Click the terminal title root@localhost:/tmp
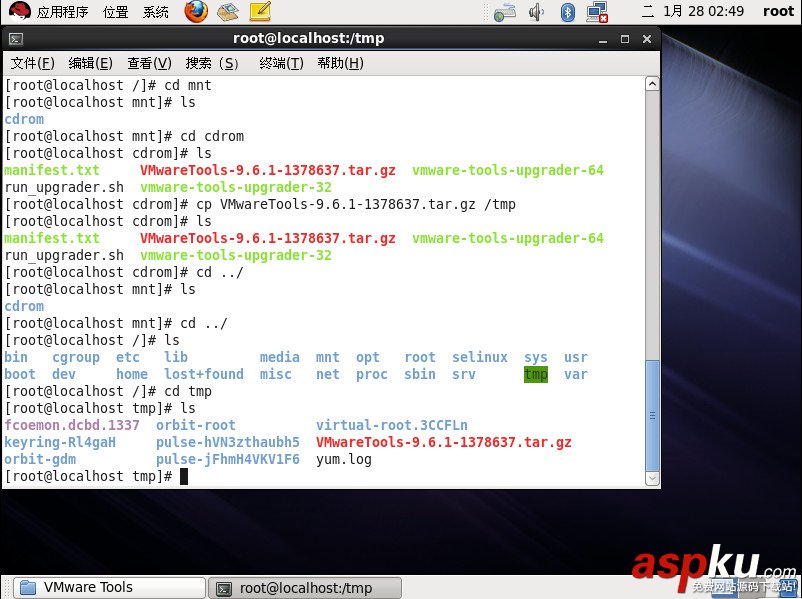Screen dimensions: 802x599 coord(308,38)
